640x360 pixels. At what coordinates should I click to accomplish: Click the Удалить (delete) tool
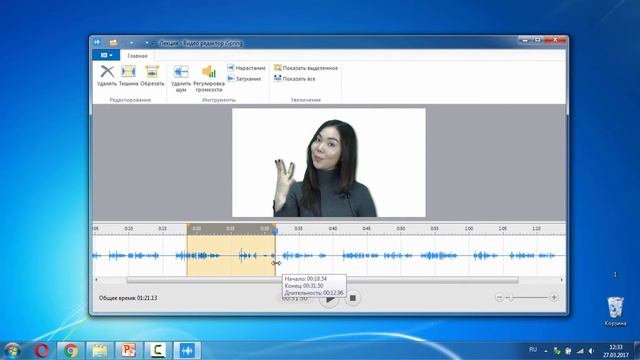click(x=107, y=76)
